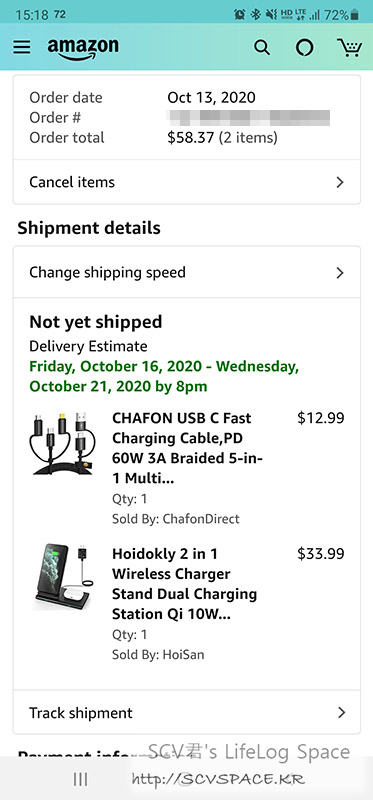The height and width of the screenshot is (800, 373).
Task: Expand Track shipment chevron
Action: (341, 713)
